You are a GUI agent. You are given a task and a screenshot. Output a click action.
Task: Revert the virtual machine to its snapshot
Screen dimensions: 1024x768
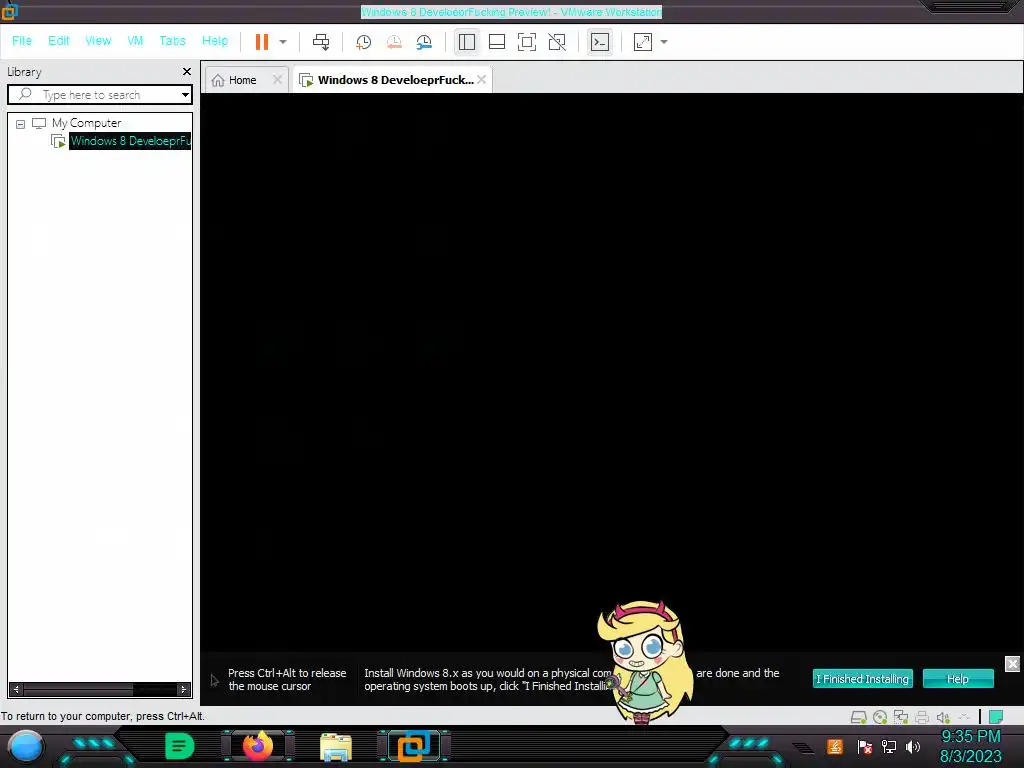click(394, 42)
